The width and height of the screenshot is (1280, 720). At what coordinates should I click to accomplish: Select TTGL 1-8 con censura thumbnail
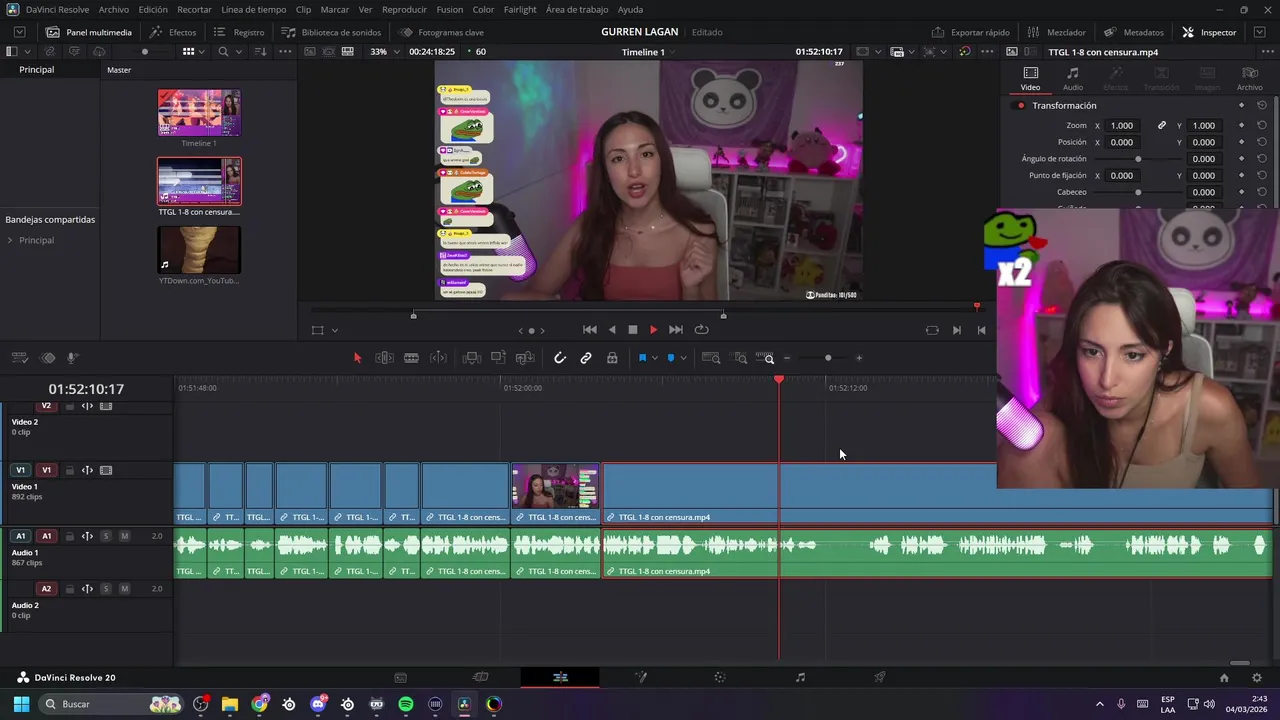click(x=199, y=181)
